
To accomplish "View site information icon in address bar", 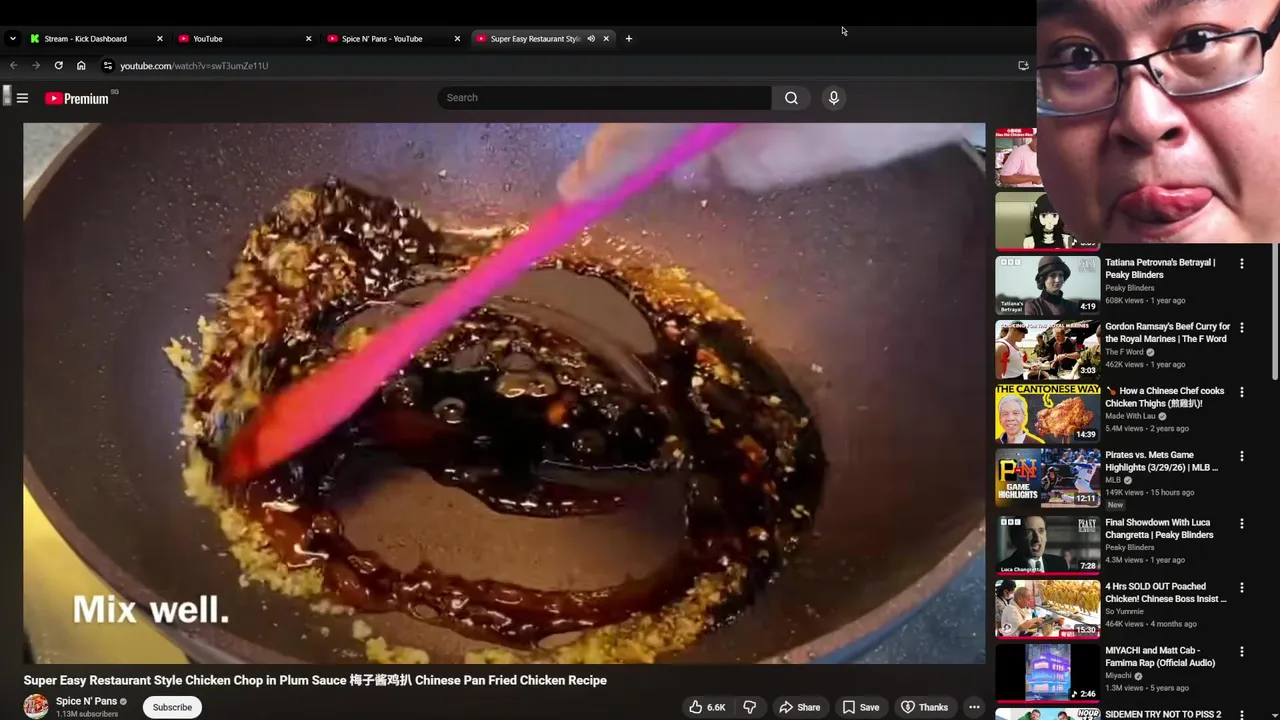I will pyautogui.click(x=108, y=66).
